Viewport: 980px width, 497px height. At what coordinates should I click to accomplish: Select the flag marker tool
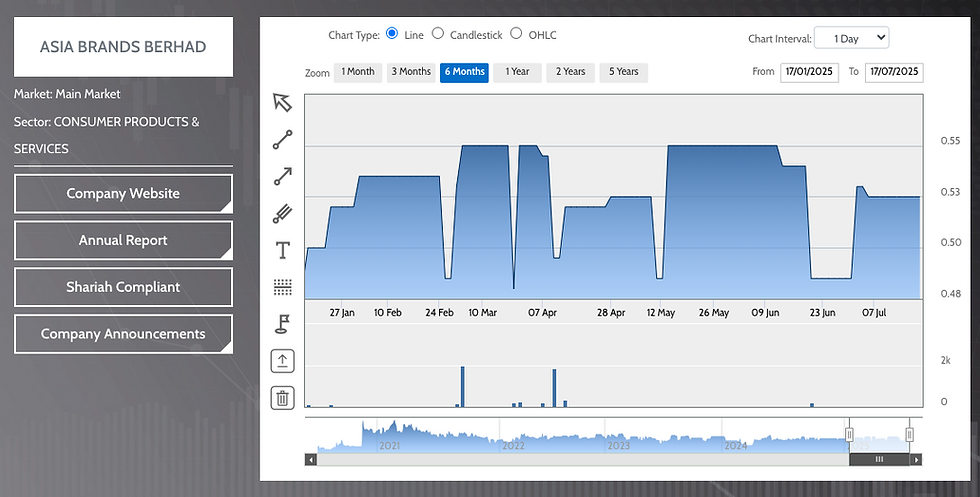click(282, 324)
